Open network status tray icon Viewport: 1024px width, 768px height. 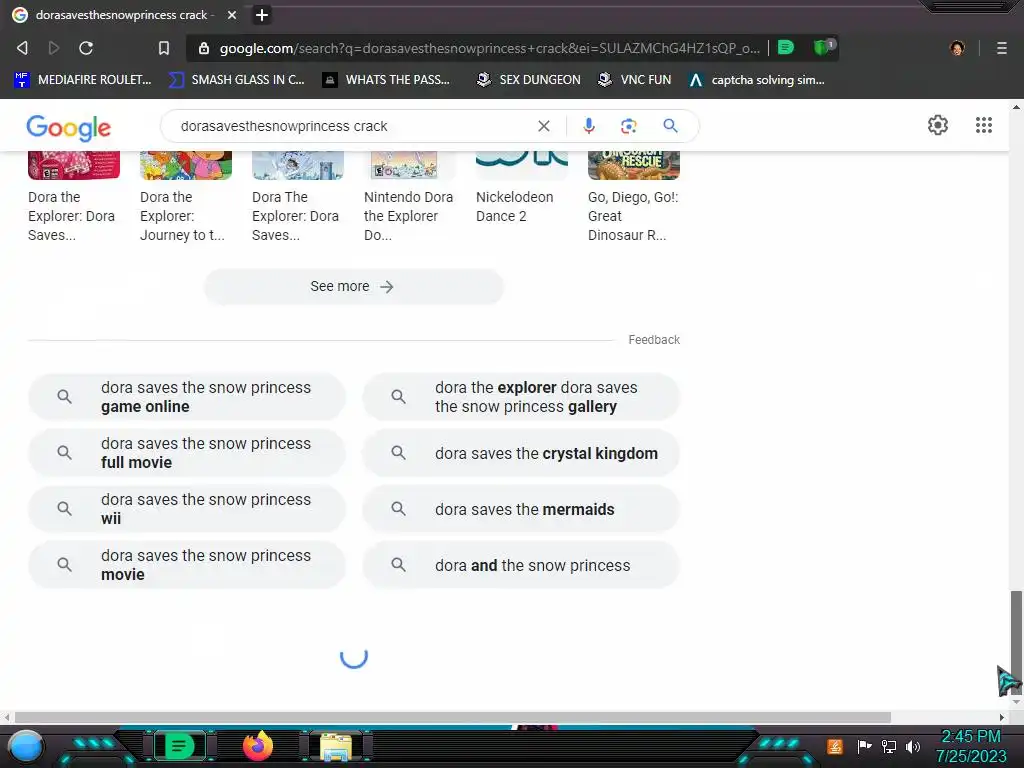pos(889,746)
